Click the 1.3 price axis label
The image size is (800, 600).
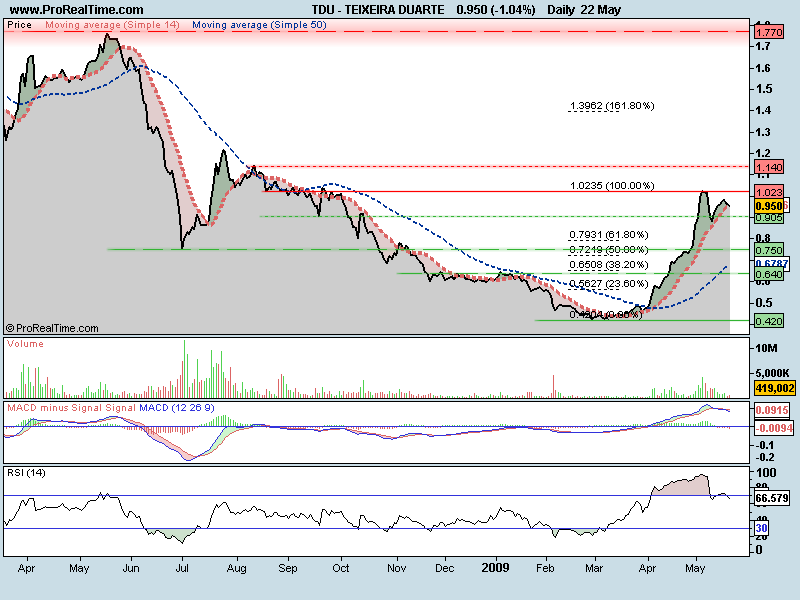pos(763,132)
